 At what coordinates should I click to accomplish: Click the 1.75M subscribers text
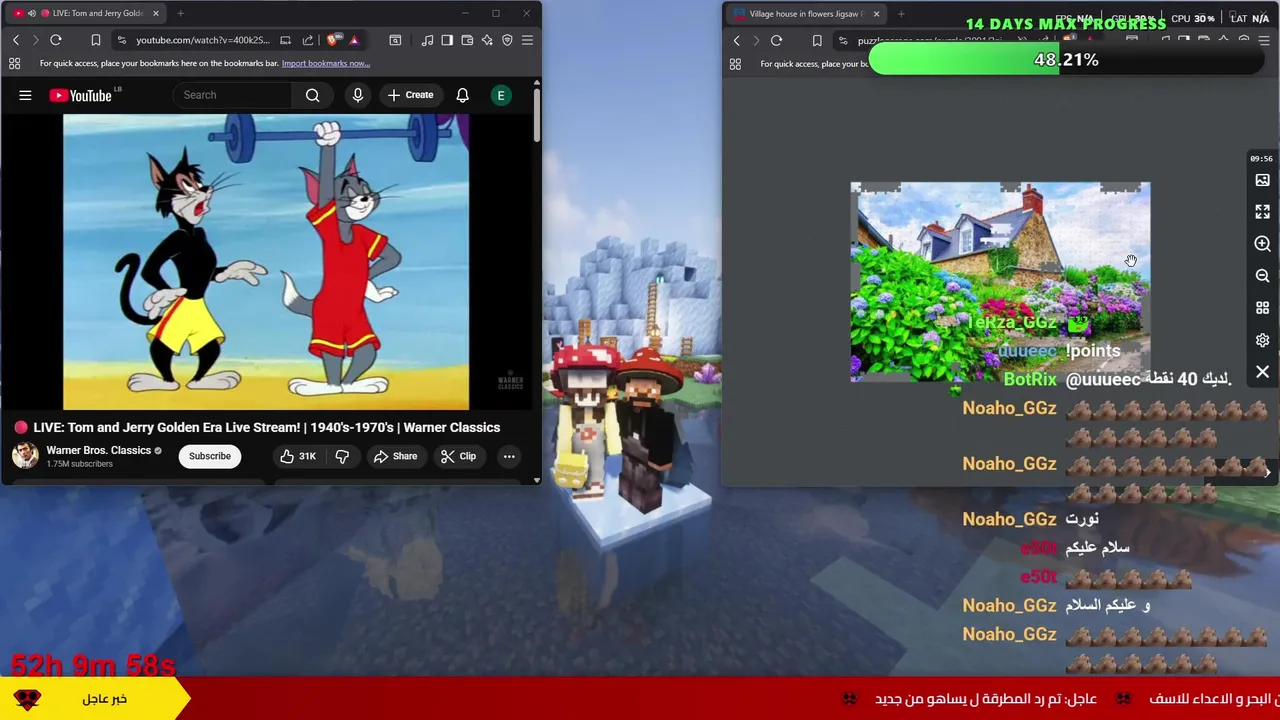point(79,464)
